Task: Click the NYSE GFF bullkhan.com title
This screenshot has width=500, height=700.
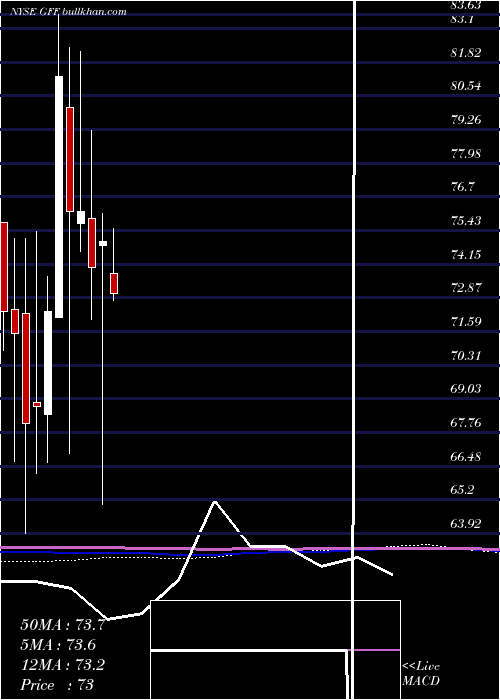Action: (68, 12)
